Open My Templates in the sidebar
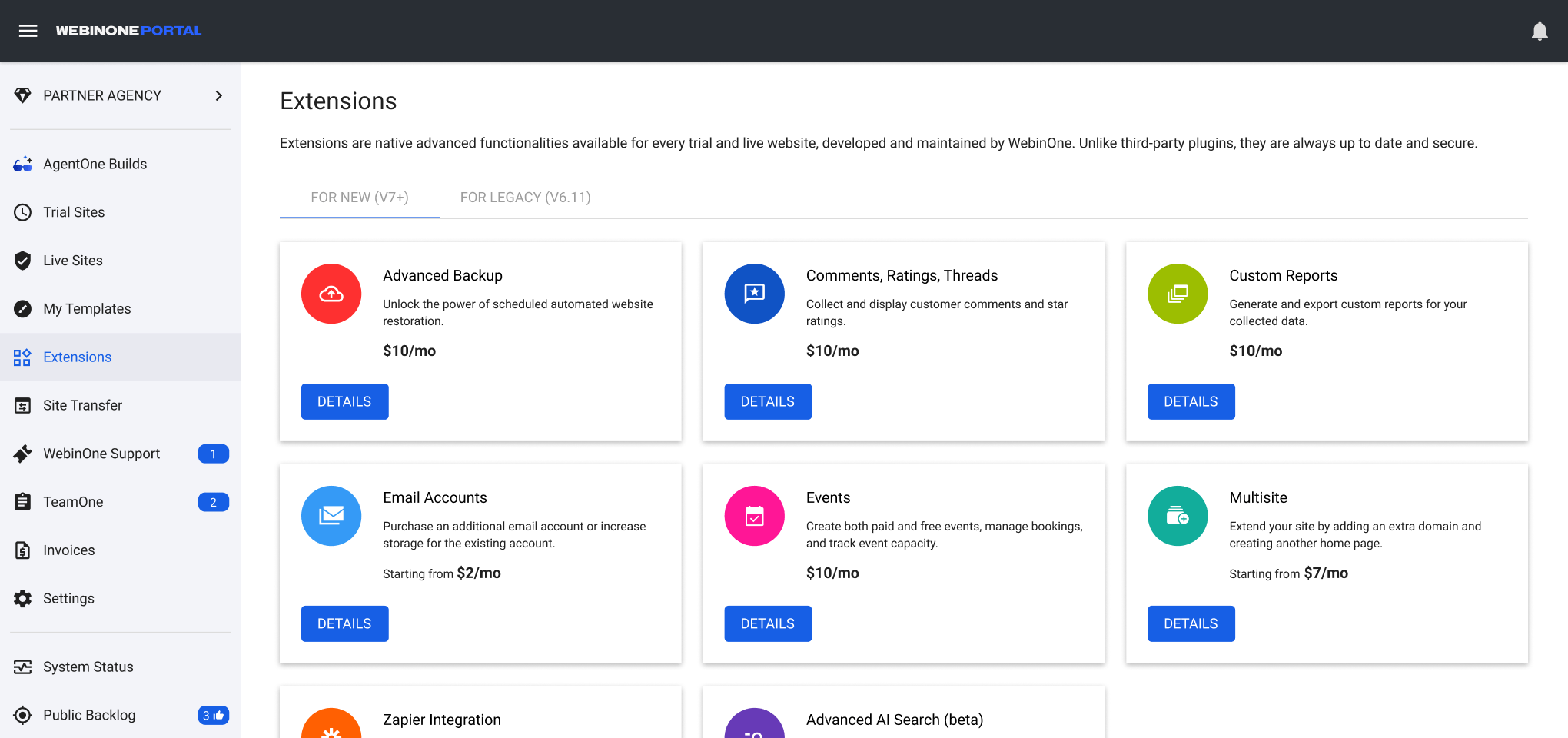 121,309
